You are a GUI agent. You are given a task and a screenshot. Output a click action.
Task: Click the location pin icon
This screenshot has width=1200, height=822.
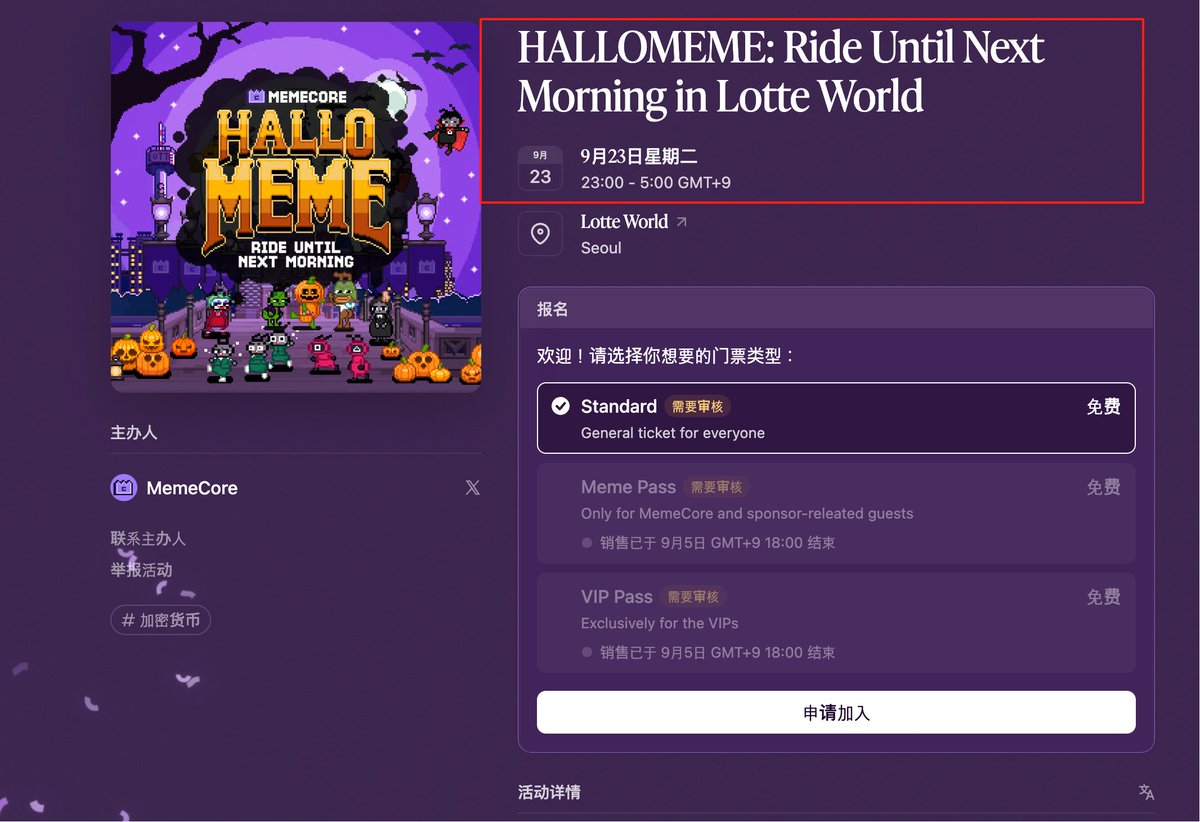tap(540, 234)
